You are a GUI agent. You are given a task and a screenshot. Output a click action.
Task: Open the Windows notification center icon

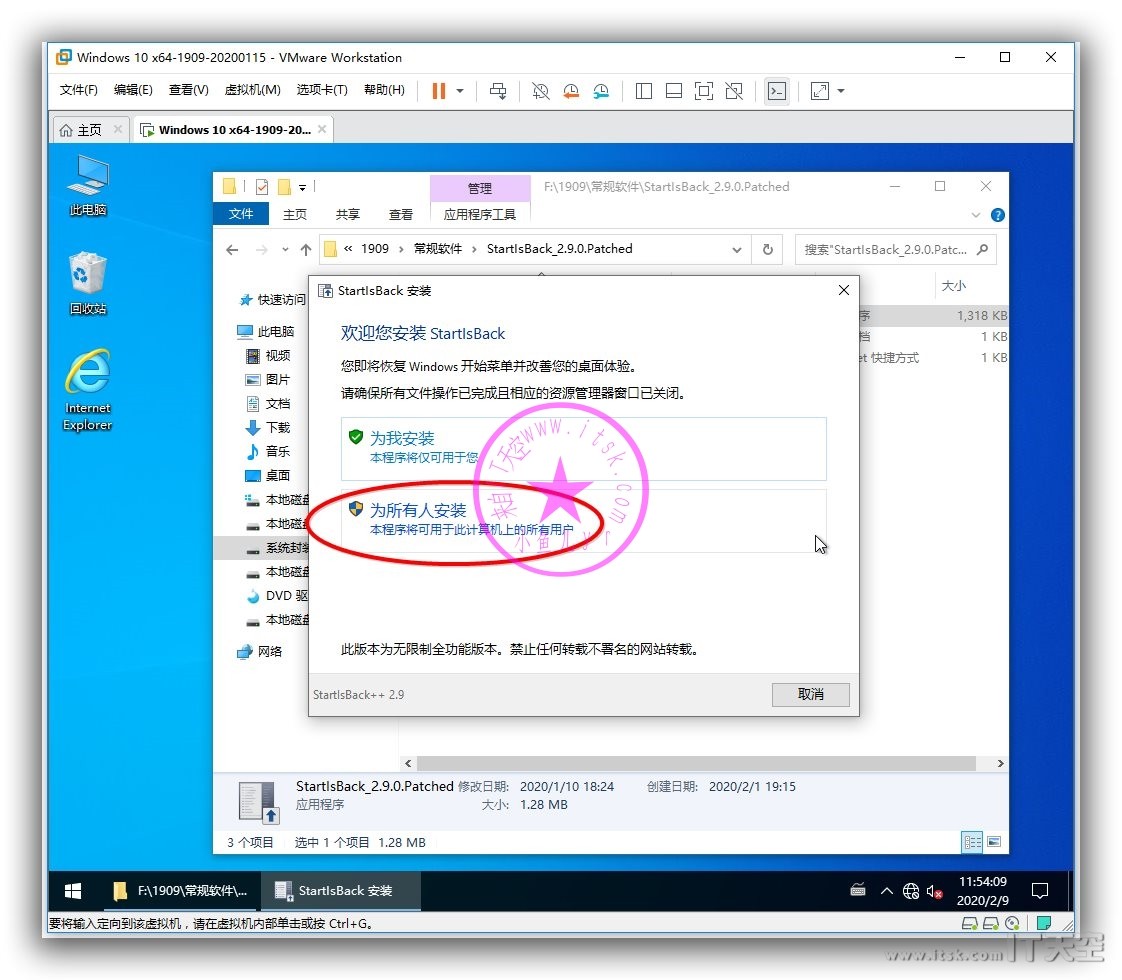pos(1040,891)
